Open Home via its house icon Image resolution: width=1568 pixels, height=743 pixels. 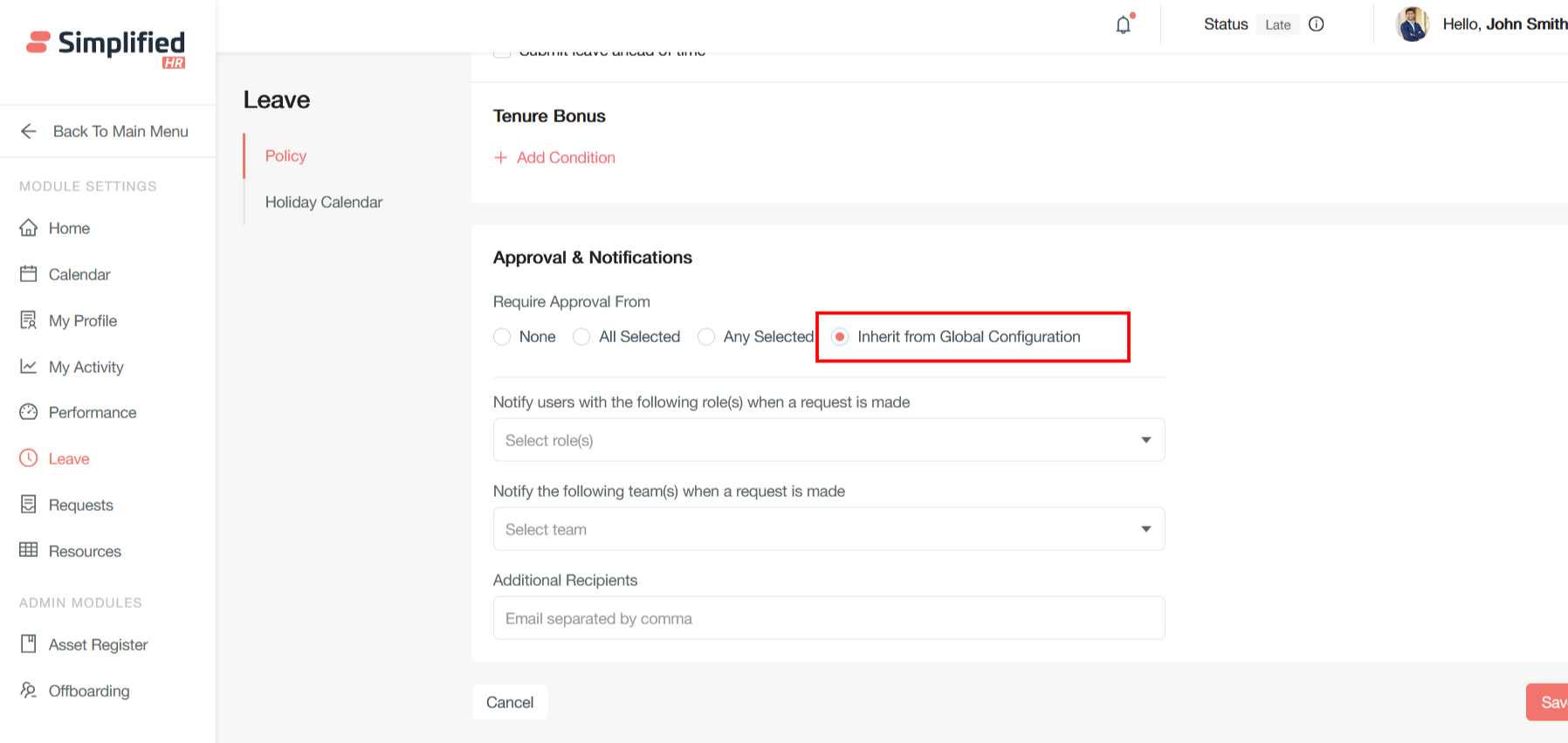click(29, 228)
